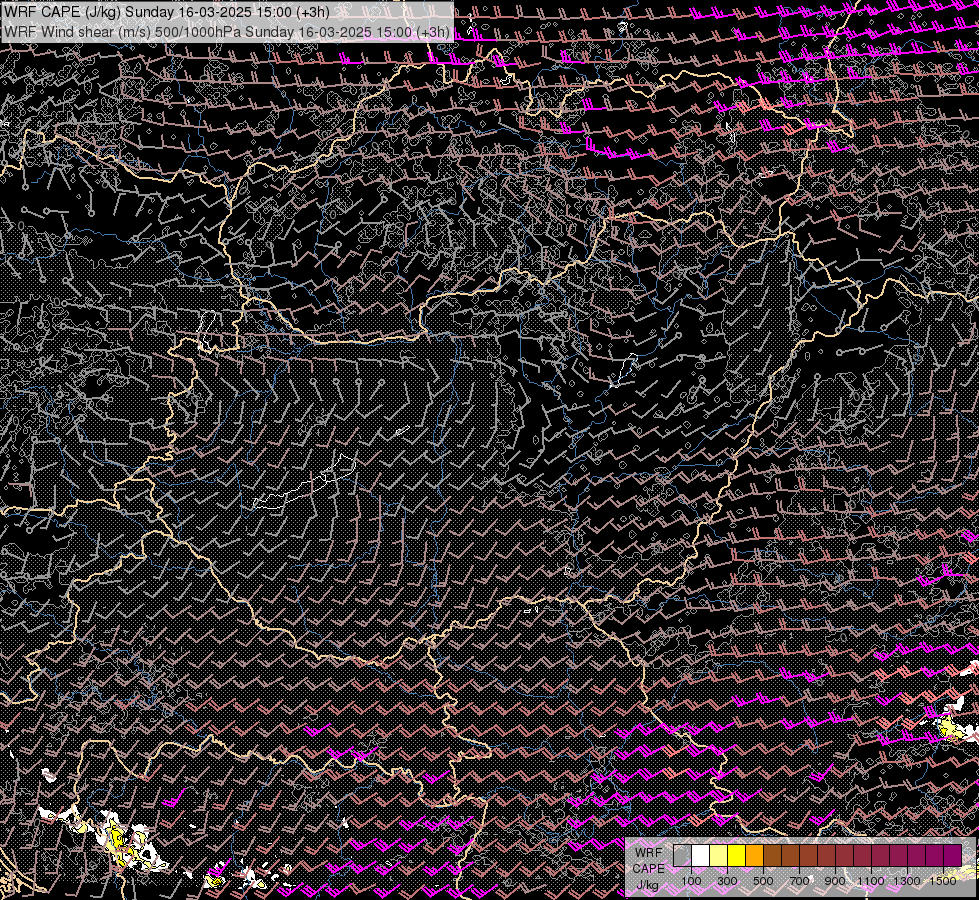The image size is (979, 900).
Task: Click the WRF Wind shear title line
Action: click(227, 32)
